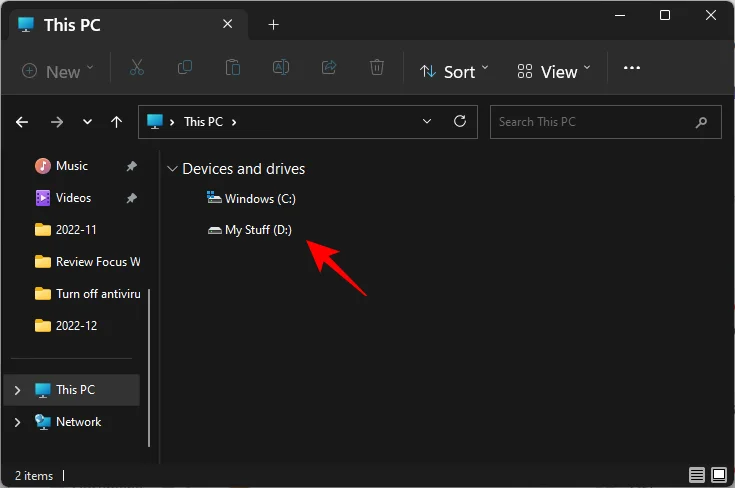Click the search magnifier icon
This screenshot has height=488, width=735.
(701, 122)
